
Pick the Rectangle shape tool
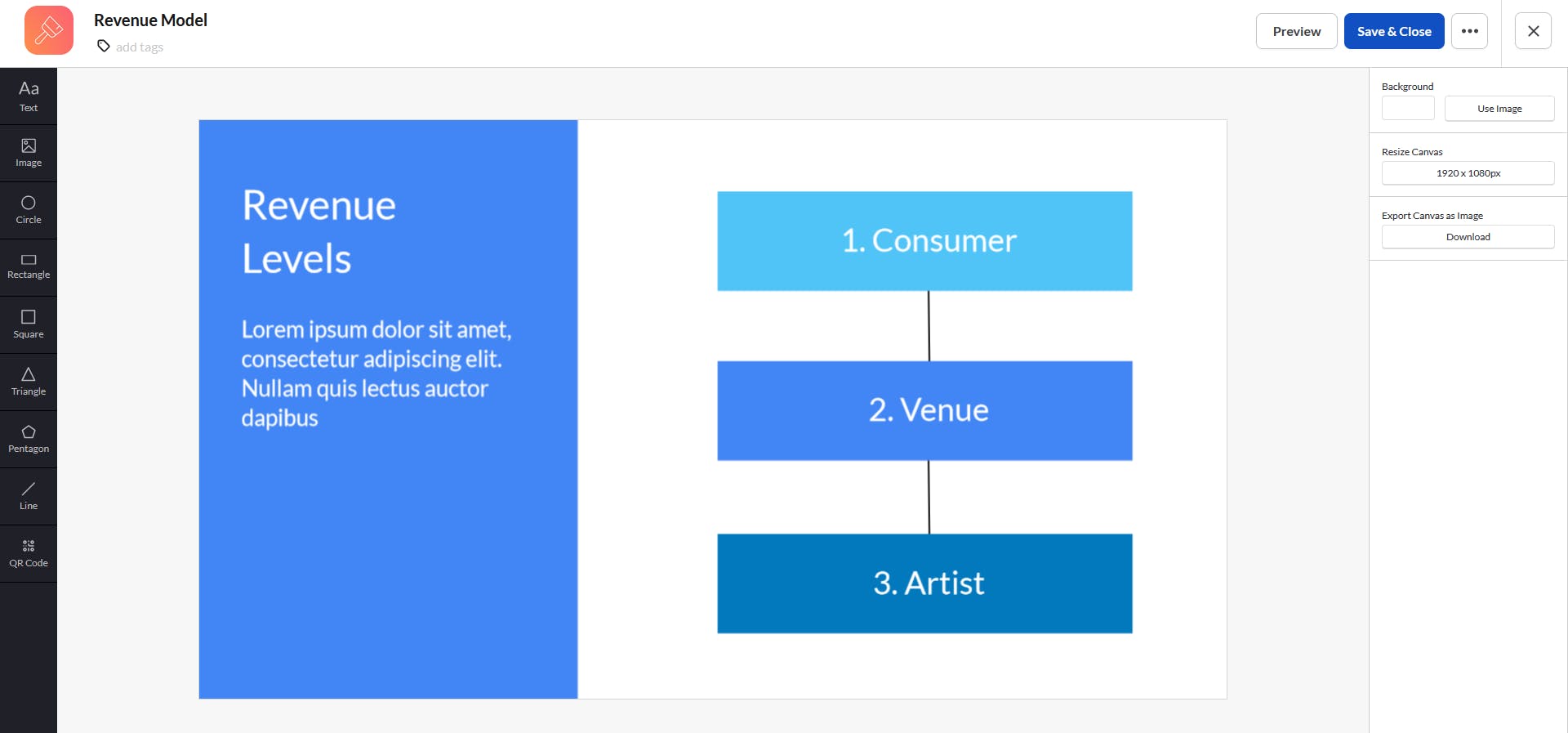tap(29, 268)
